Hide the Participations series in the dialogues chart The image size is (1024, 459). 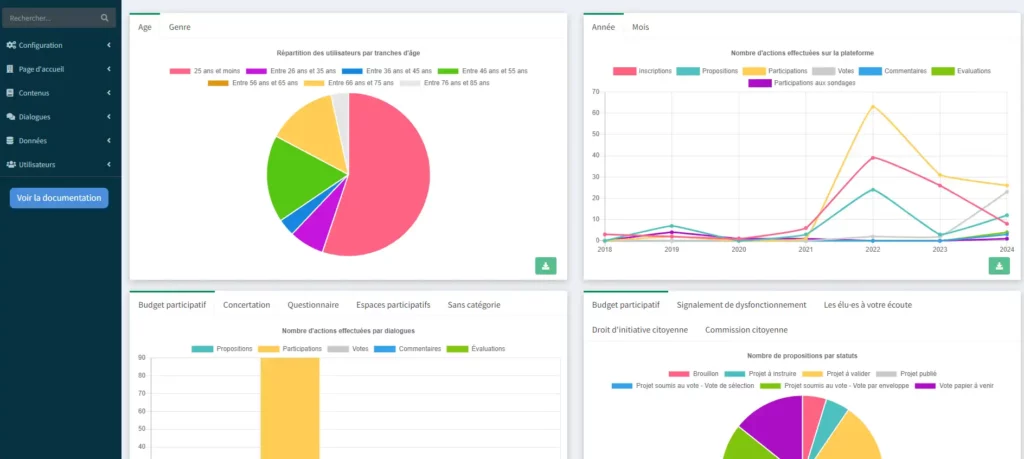click(x=290, y=349)
